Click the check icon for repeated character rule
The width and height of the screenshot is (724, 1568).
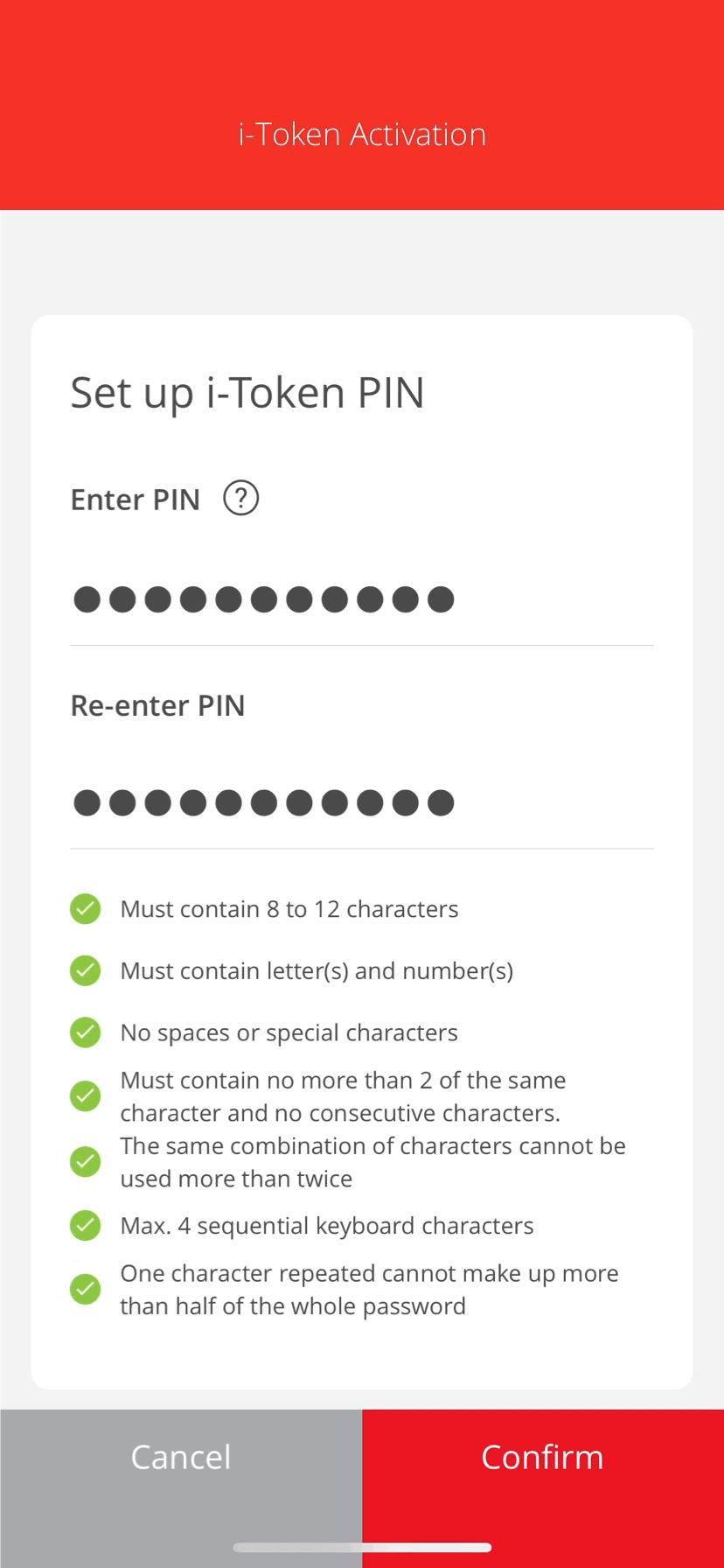tap(86, 1289)
